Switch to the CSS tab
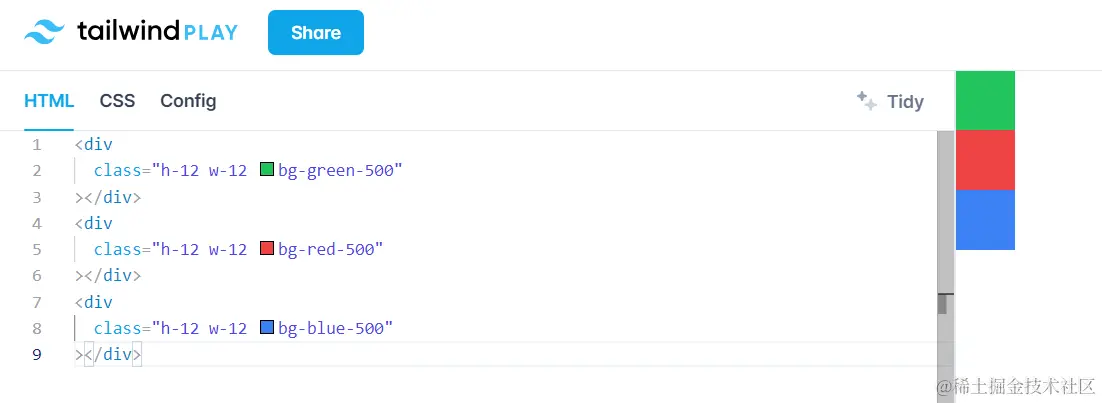Image resolution: width=1102 pixels, height=403 pixels. click(x=117, y=101)
